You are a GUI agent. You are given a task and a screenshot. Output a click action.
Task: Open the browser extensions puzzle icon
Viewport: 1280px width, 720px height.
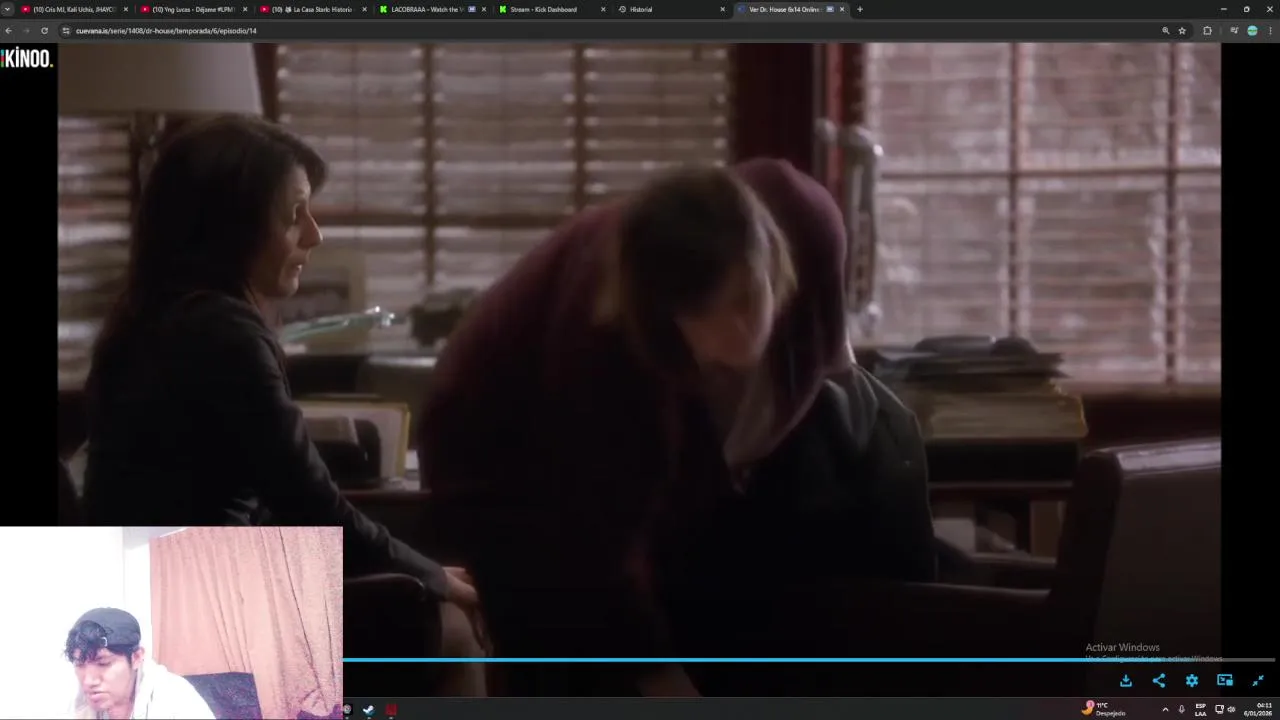(1207, 31)
